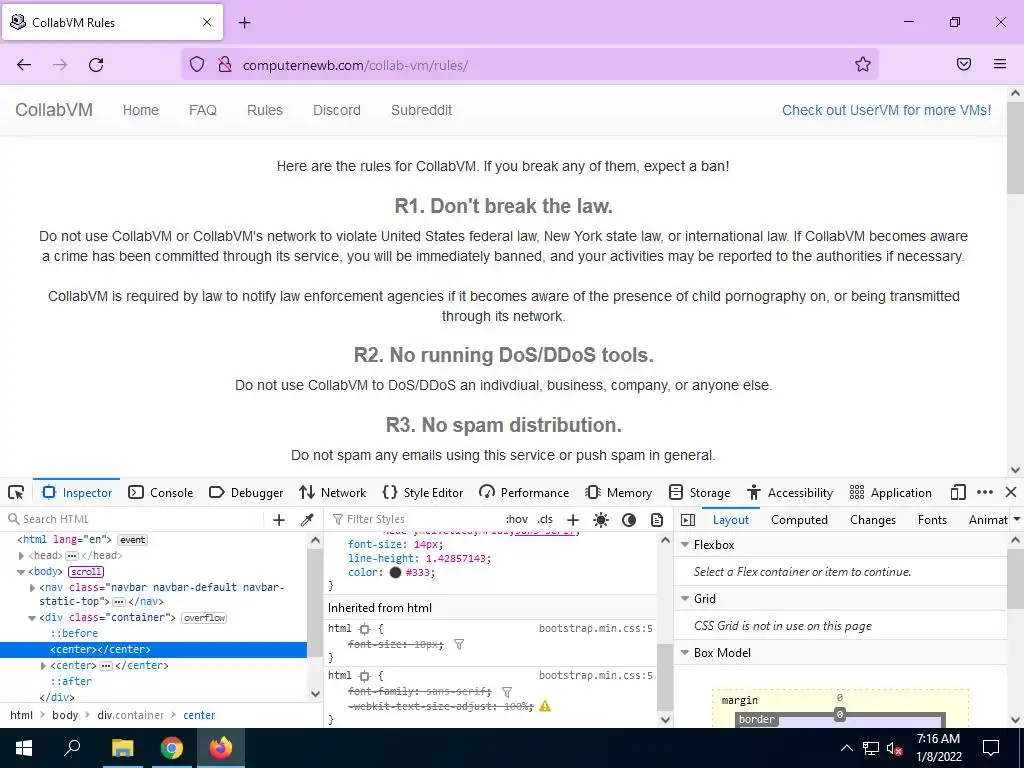Image resolution: width=1024 pixels, height=768 pixels.
Task: Collapse the div container node
Action: click(32, 618)
